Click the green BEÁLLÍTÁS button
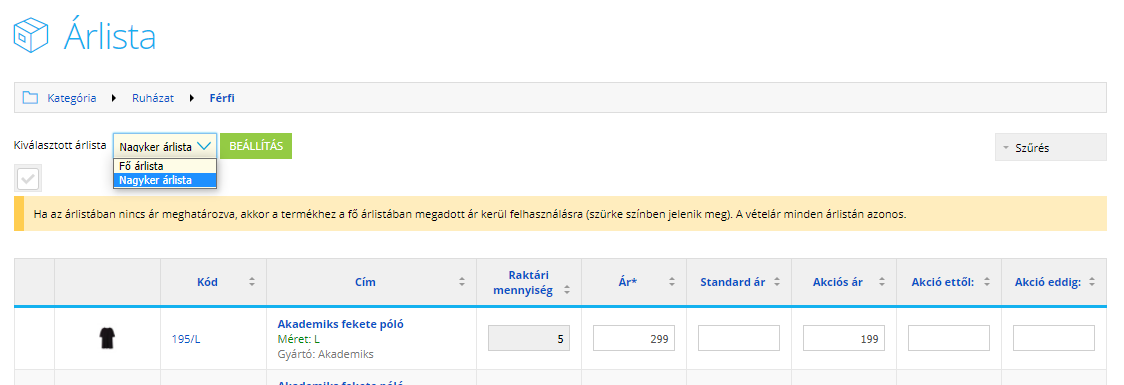 [256, 146]
